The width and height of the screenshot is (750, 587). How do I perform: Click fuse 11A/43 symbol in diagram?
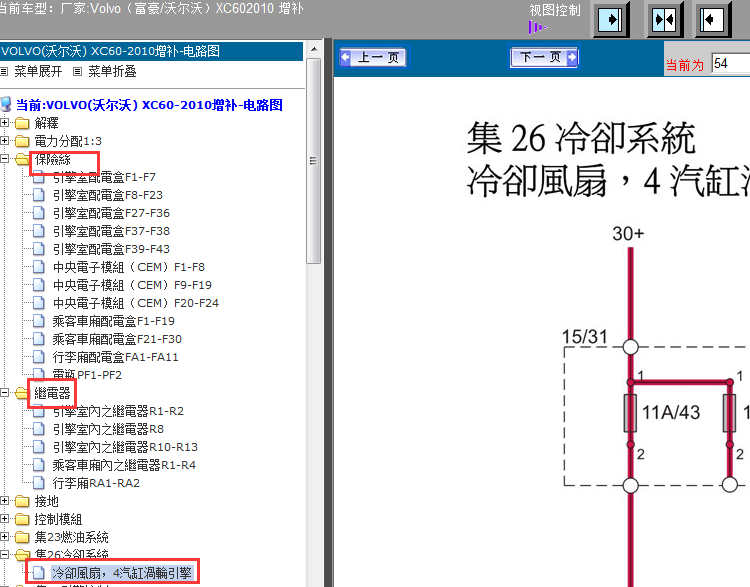pyautogui.click(x=630, y=413)
